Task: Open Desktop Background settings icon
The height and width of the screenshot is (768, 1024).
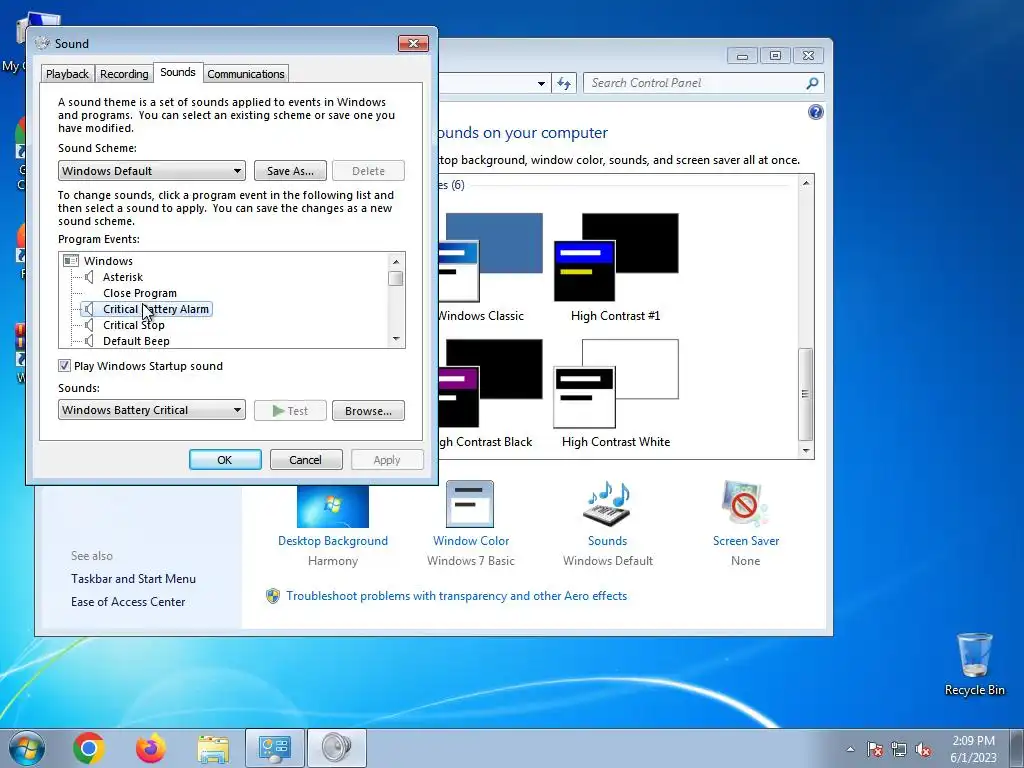Action: (x=332, y=505)
